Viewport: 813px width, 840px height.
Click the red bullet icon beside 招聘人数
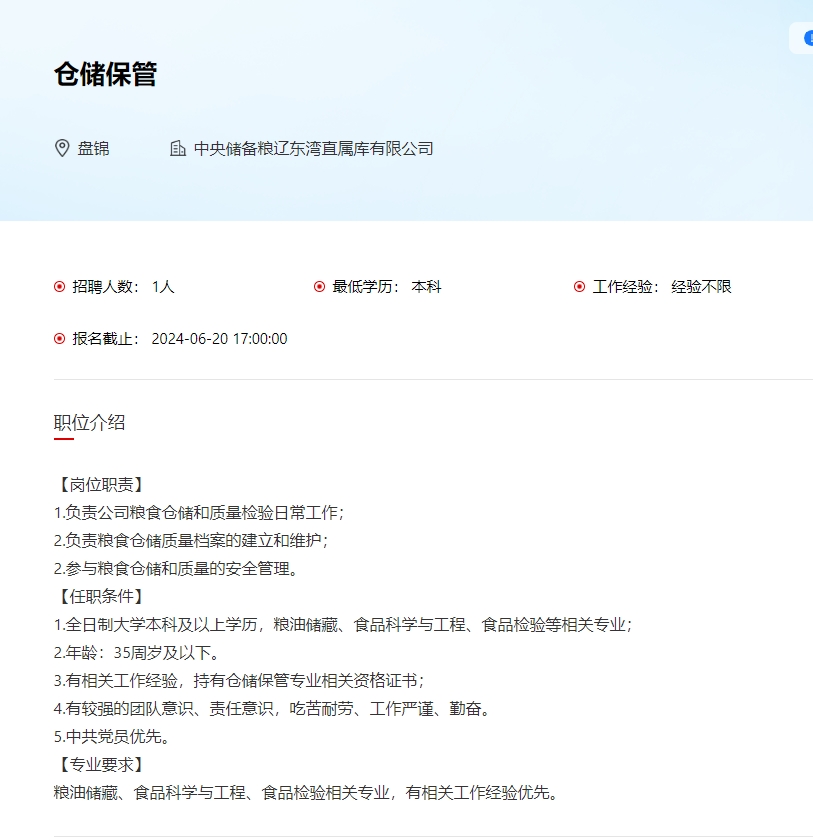click(x=59, y=287)
